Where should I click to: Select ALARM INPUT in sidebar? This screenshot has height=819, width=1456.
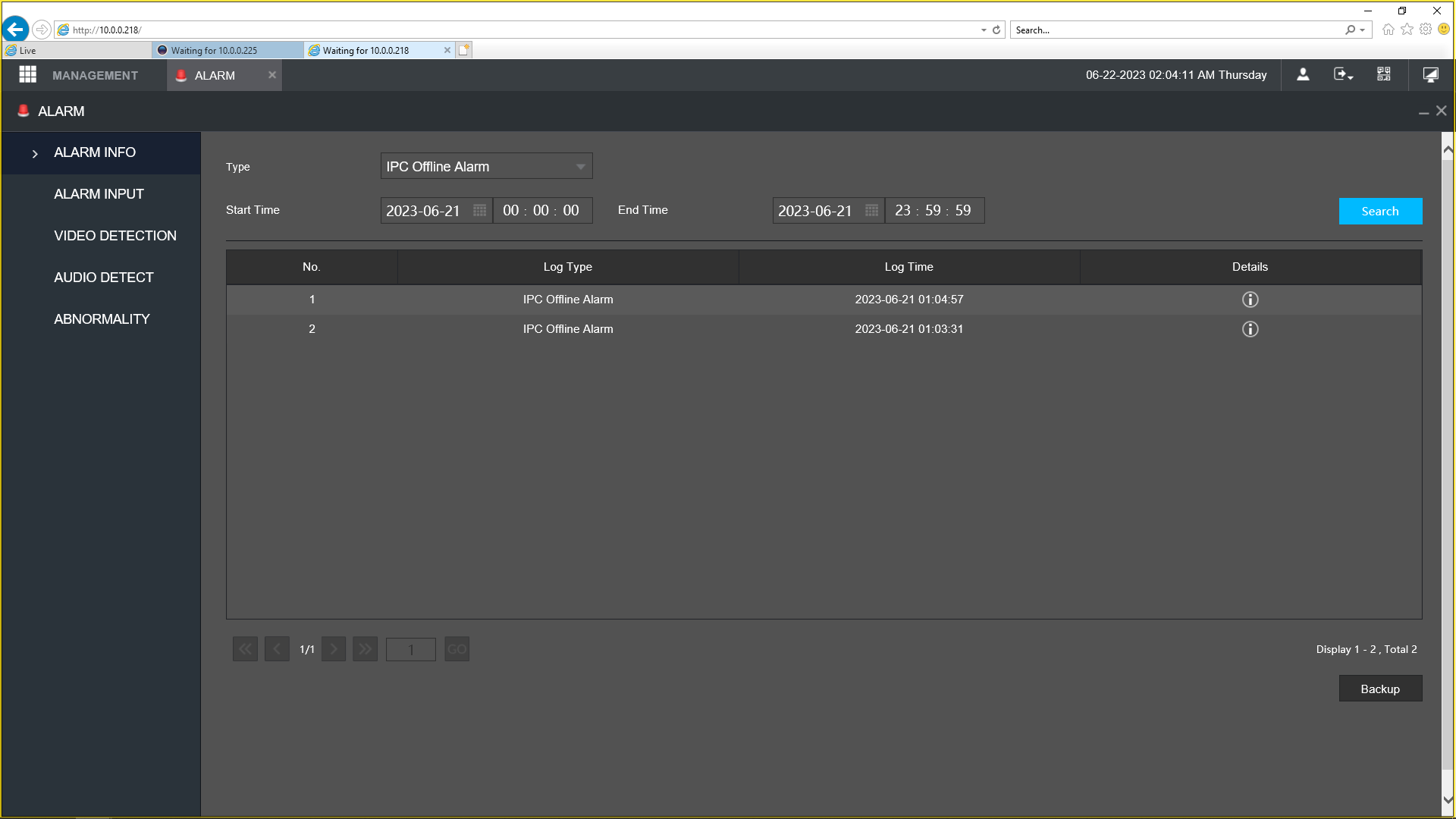99,194
